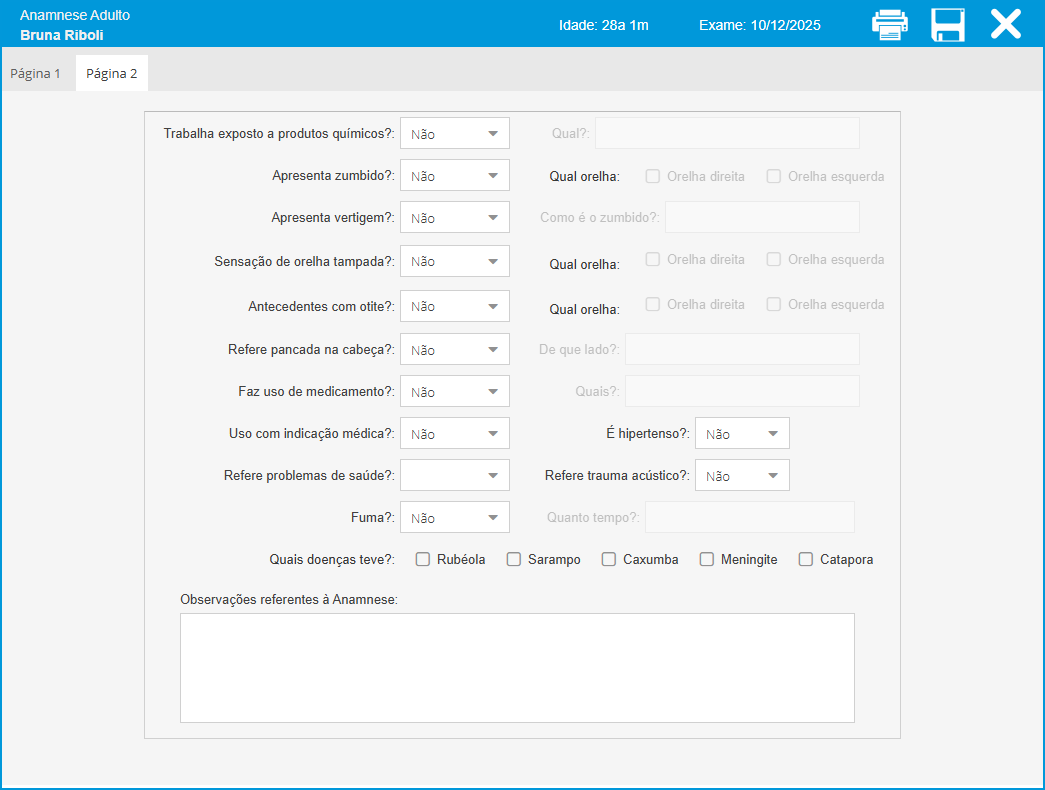Screen dimensions: 1045x790
Task: Open the empty 'Refere problemas de saúde' dropdown
Action: 455,476
